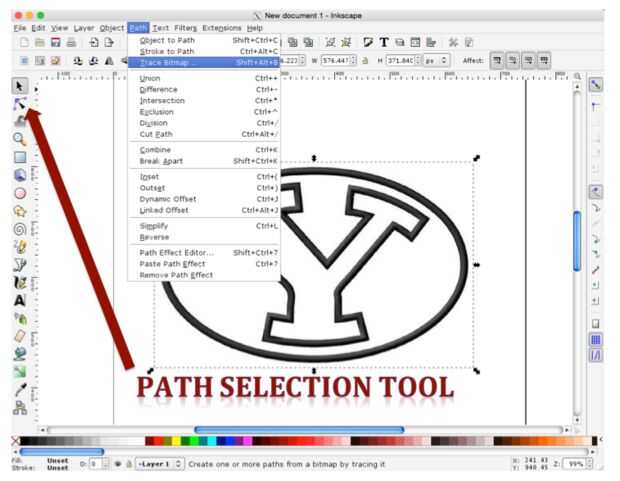Select the Gradient tool
The width and height of the screenshot is (620, 481).
tap(20, 371)
